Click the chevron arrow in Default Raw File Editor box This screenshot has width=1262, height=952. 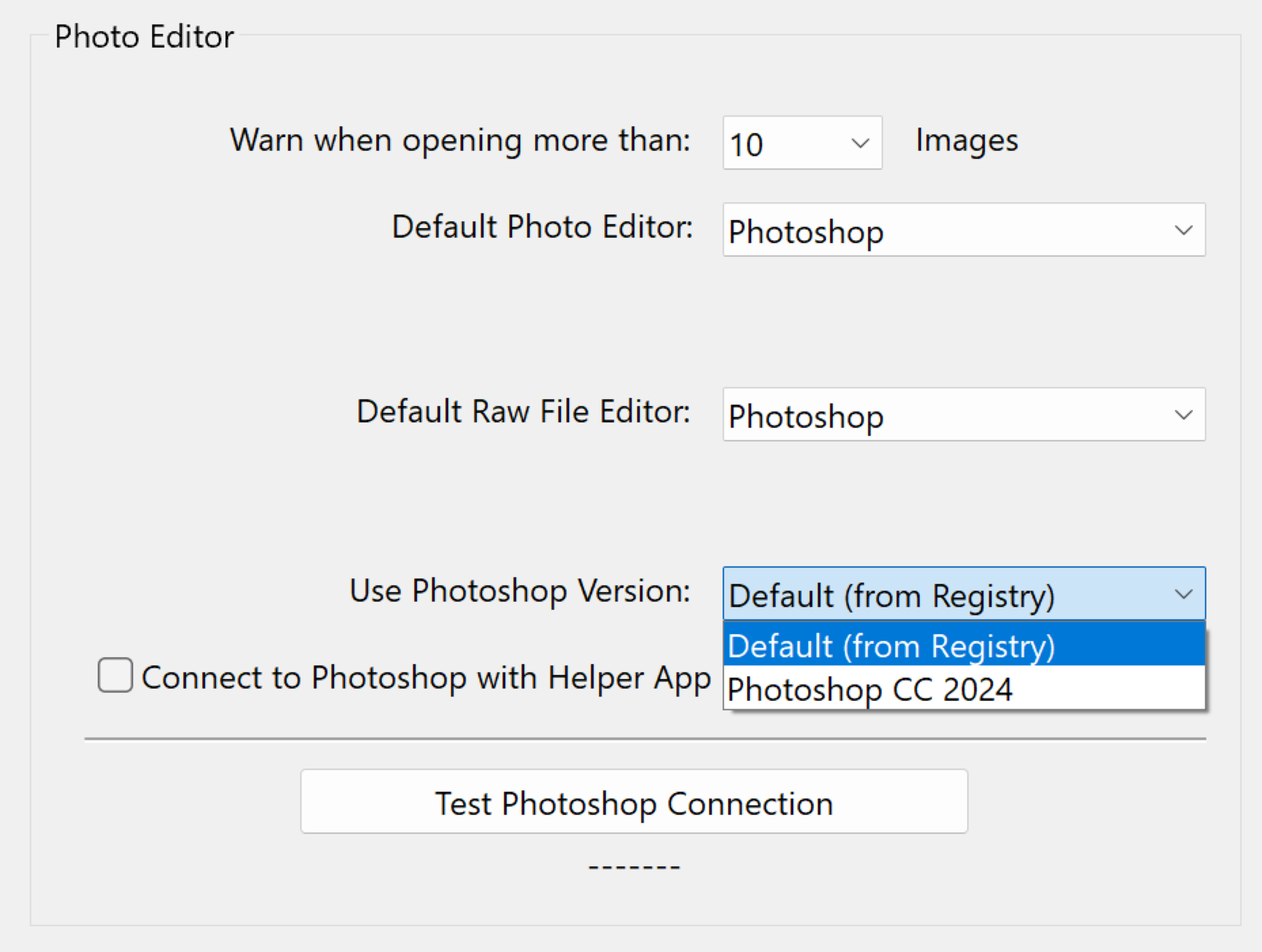tap(1184, 415)
